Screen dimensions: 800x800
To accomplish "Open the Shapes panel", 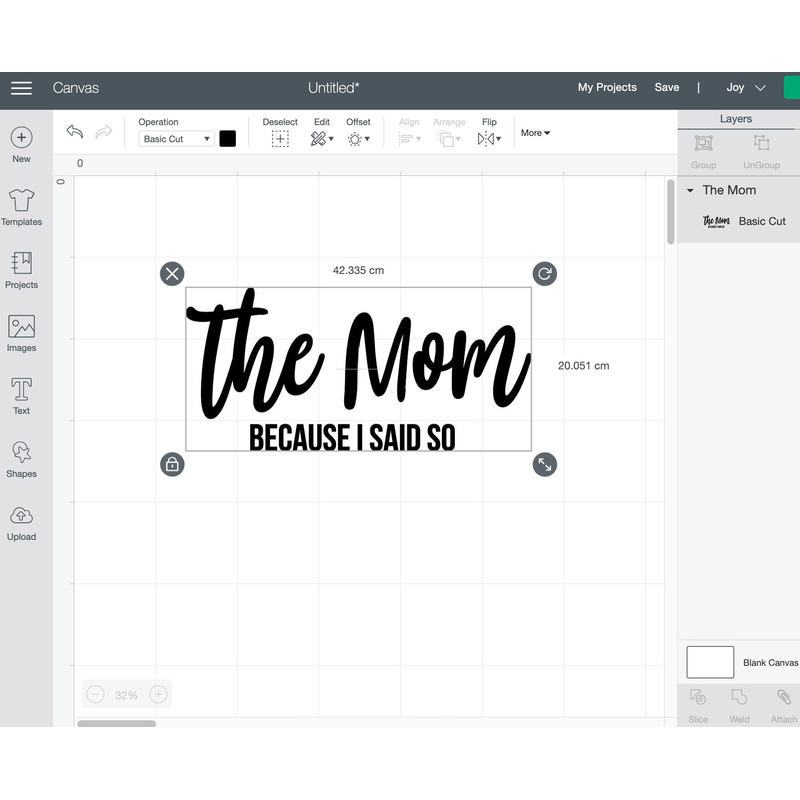I will [21, 453].
